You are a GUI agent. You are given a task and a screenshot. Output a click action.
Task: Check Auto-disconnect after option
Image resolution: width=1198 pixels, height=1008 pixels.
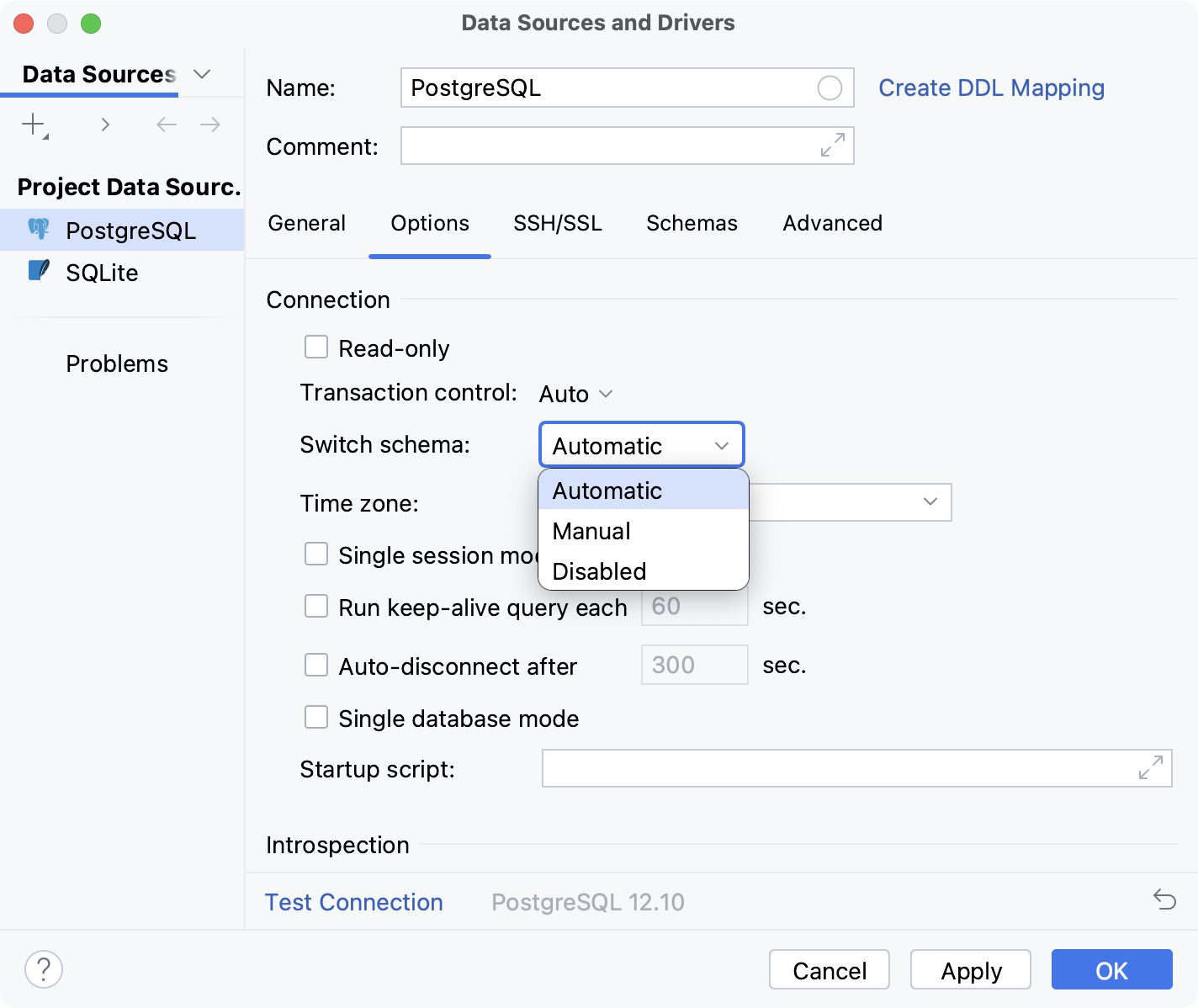click(x=315, y=665)
